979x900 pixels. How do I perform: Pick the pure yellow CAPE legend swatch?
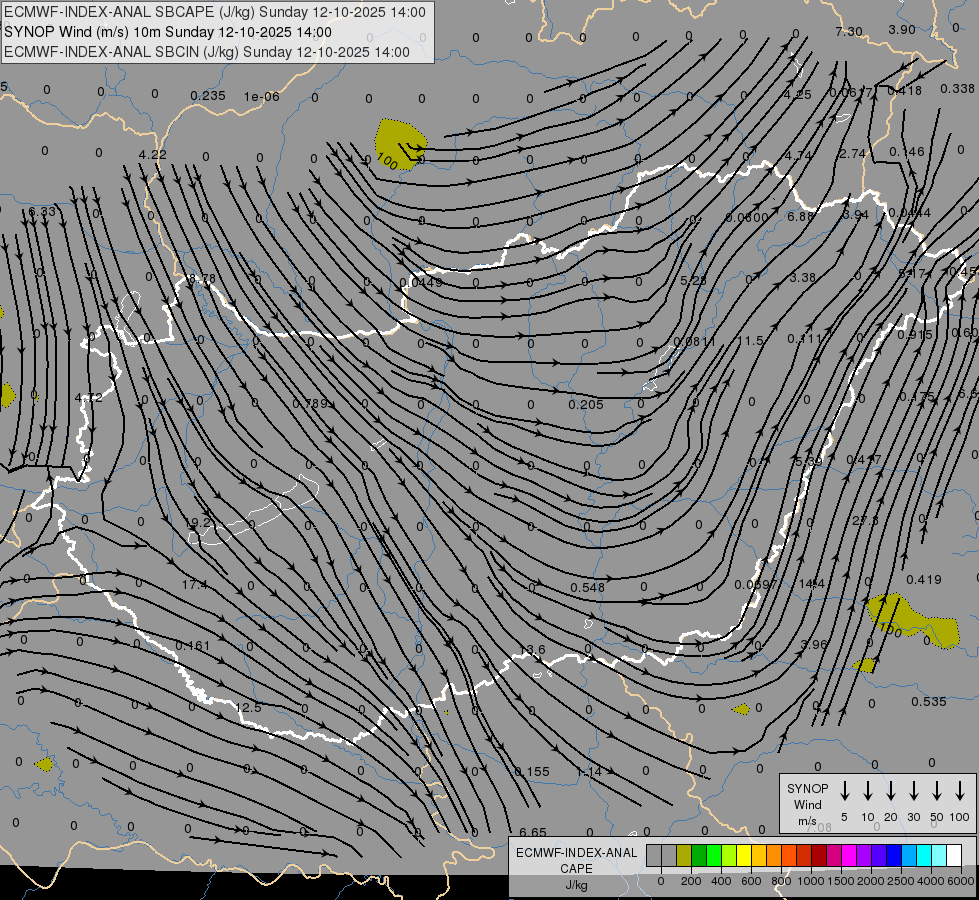pos(744,855)
